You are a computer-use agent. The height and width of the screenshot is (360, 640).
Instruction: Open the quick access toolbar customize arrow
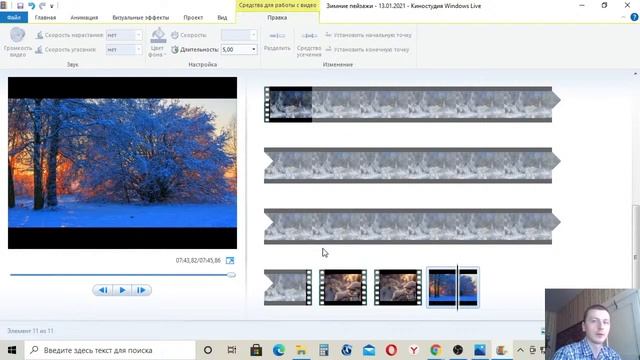click(52, 6)
